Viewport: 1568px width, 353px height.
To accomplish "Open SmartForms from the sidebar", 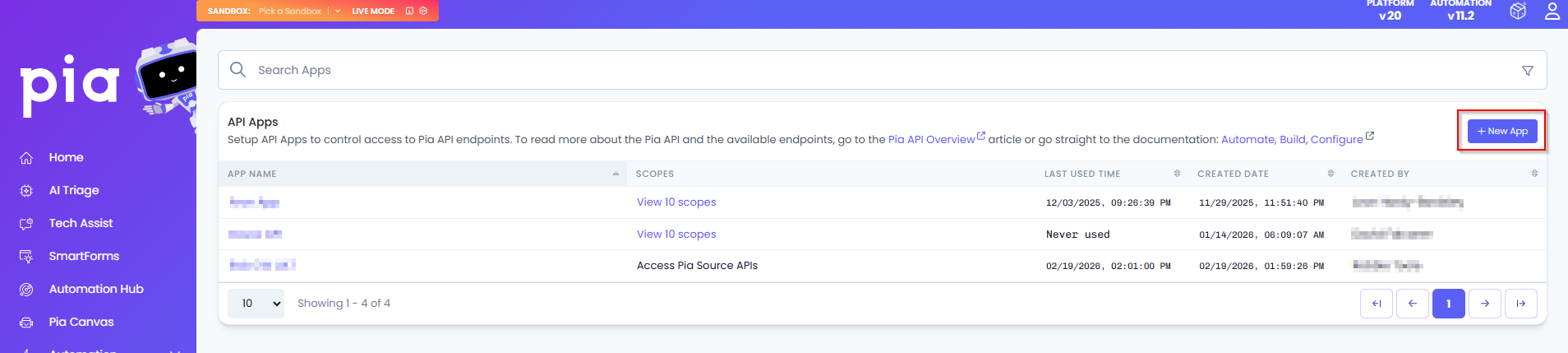I will coord(84,256).
